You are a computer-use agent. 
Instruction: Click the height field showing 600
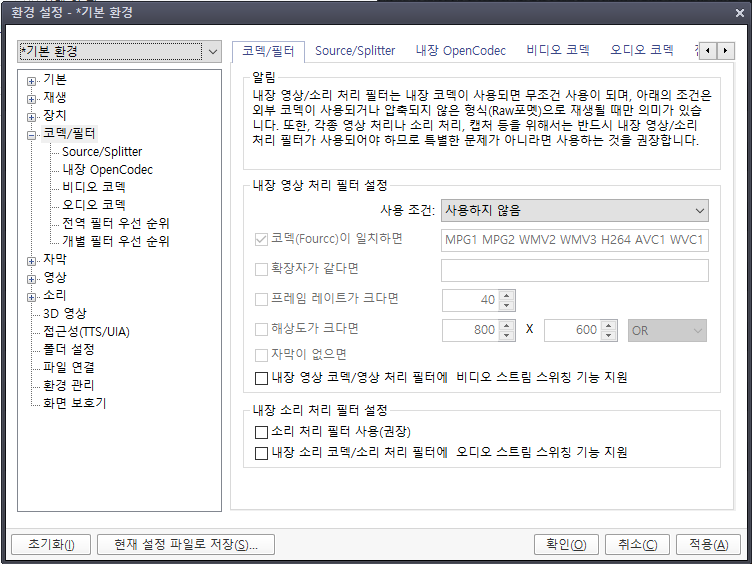pos(572,330)
